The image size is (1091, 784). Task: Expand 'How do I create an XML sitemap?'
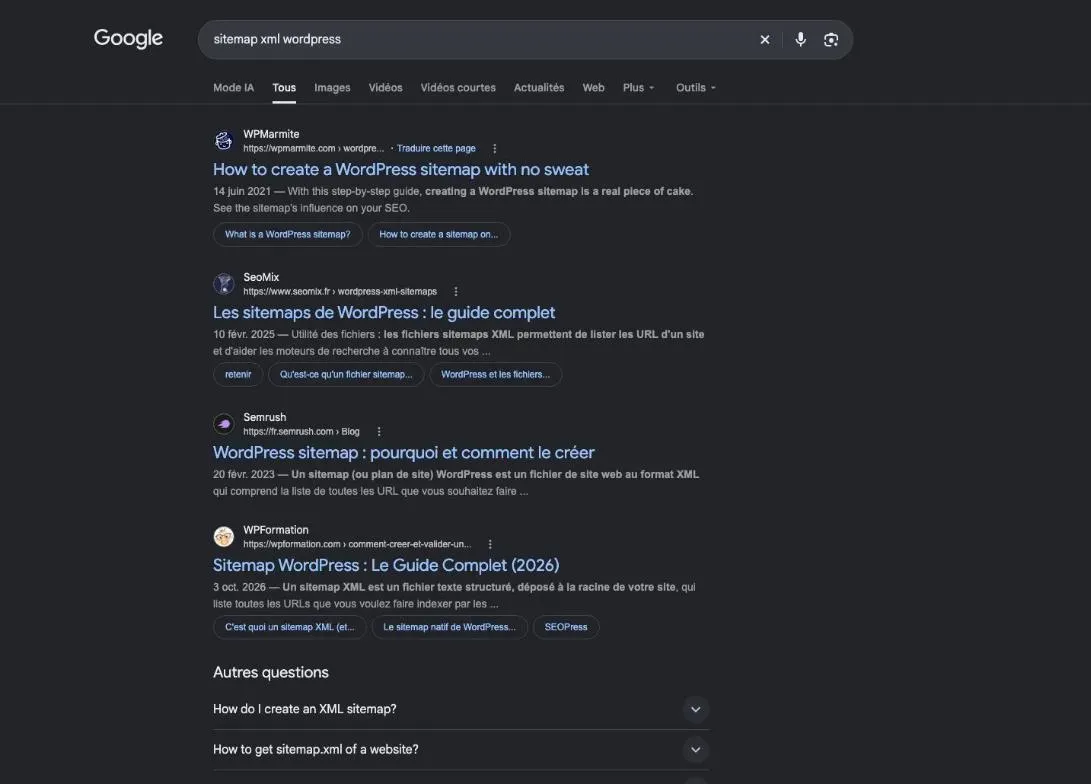461,709
